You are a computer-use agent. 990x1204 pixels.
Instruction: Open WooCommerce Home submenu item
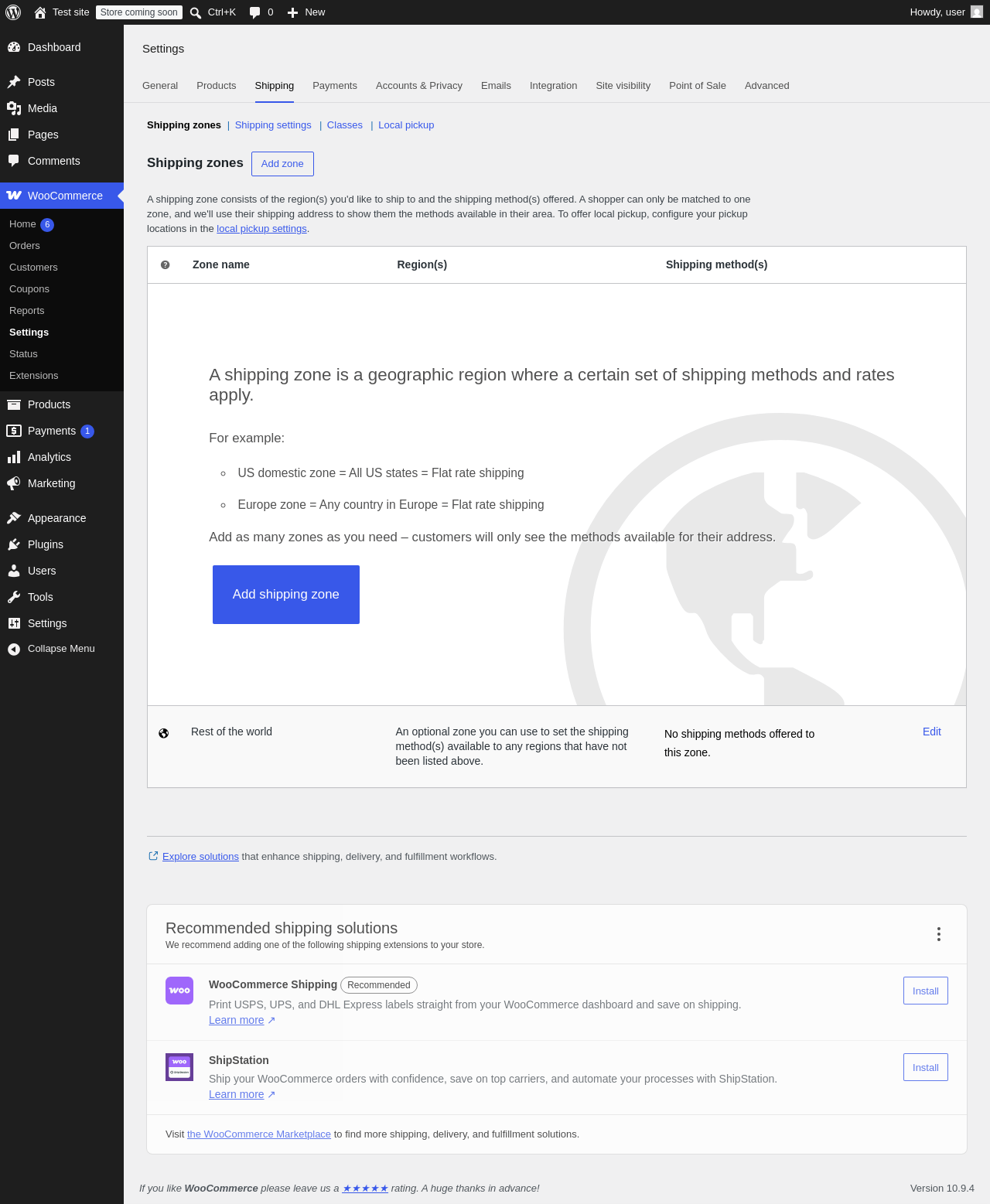22,224
